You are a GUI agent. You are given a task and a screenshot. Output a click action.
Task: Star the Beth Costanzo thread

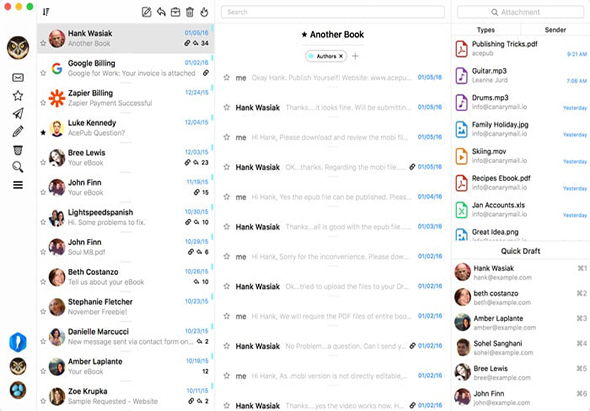43,282
